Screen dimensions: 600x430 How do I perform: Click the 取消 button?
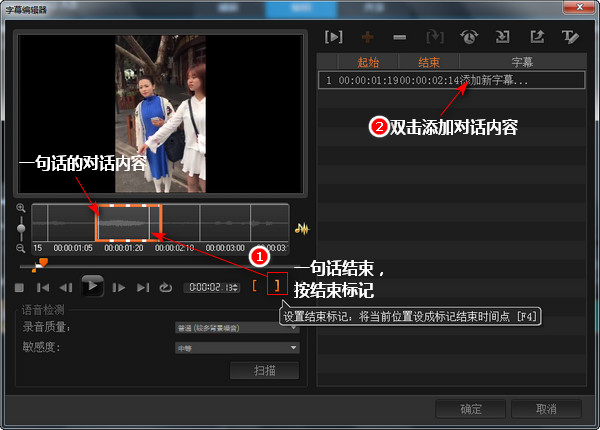(546, 409)
